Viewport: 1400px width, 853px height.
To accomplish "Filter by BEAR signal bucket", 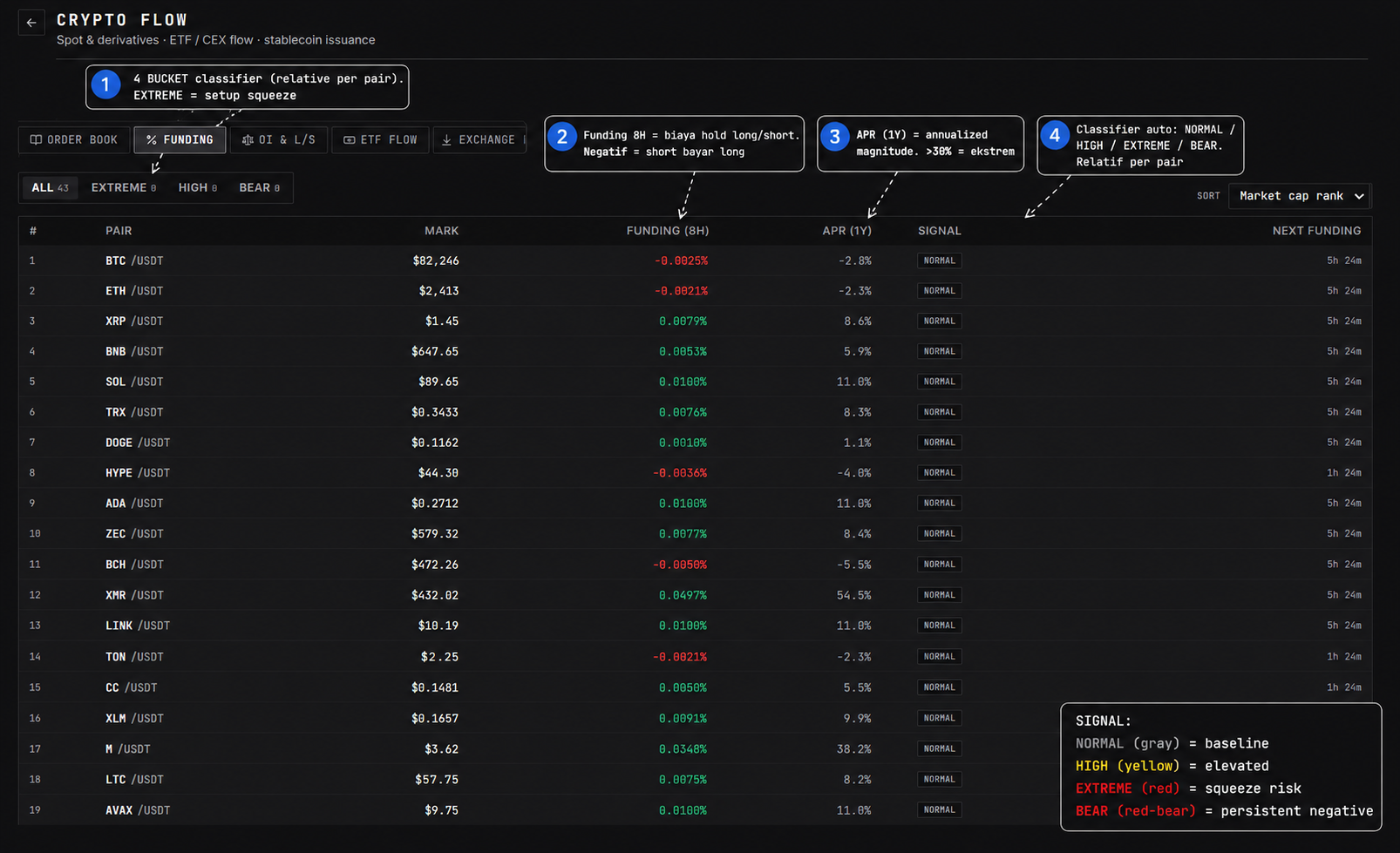I will 260,187.
